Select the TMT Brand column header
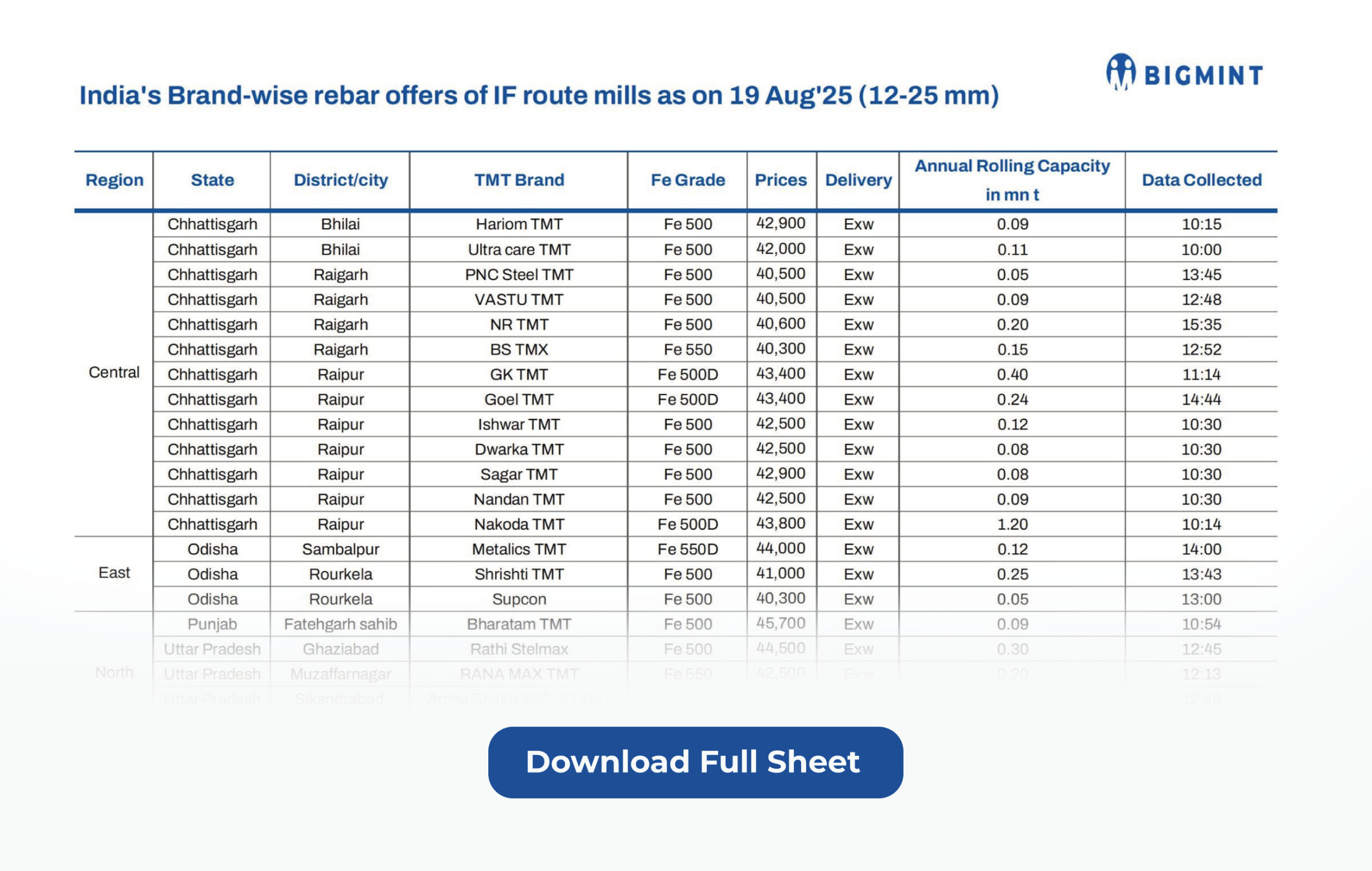This screenshot has height=871, width=1372. (518, 180)
